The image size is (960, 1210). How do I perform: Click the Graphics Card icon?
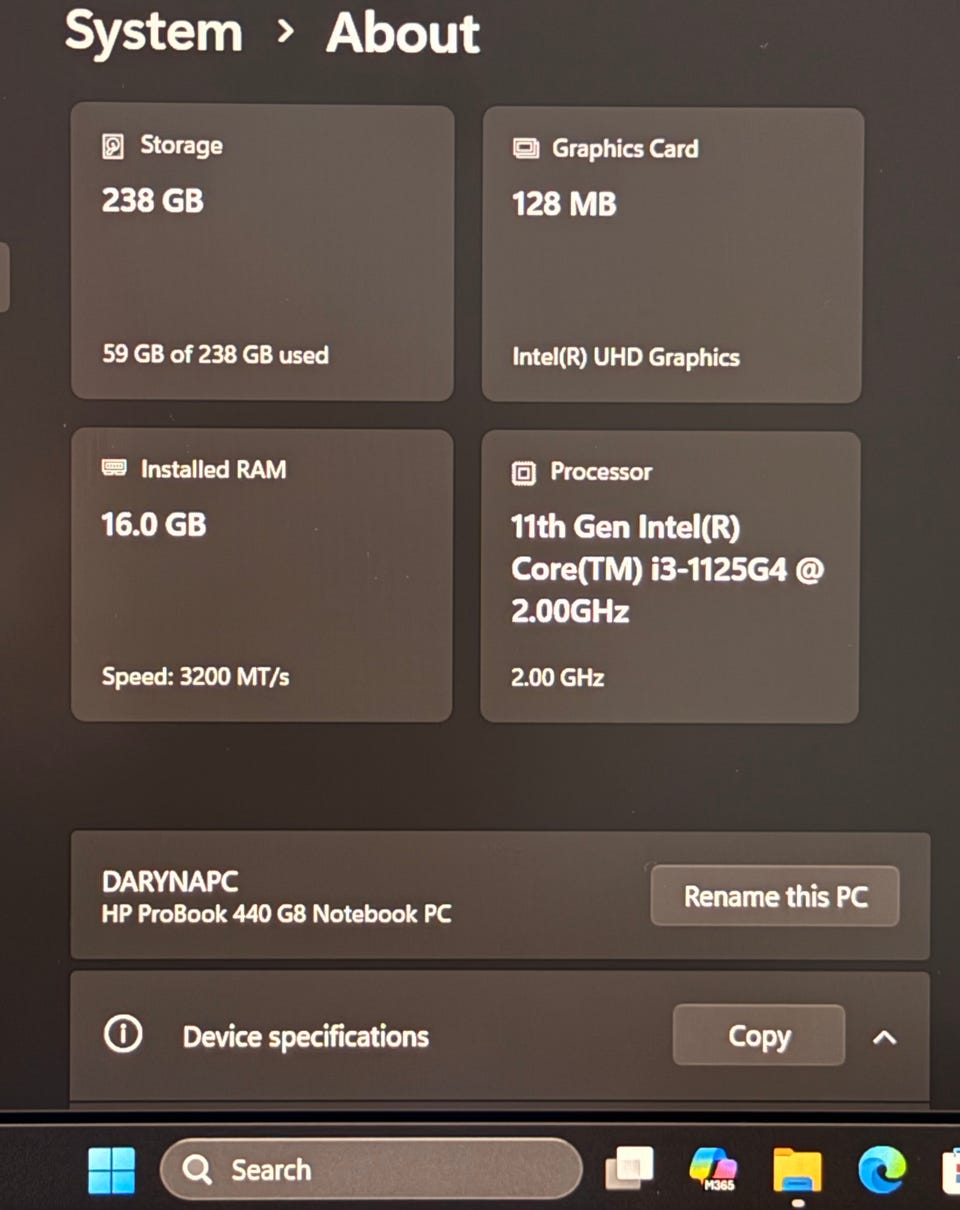[525, 149]
